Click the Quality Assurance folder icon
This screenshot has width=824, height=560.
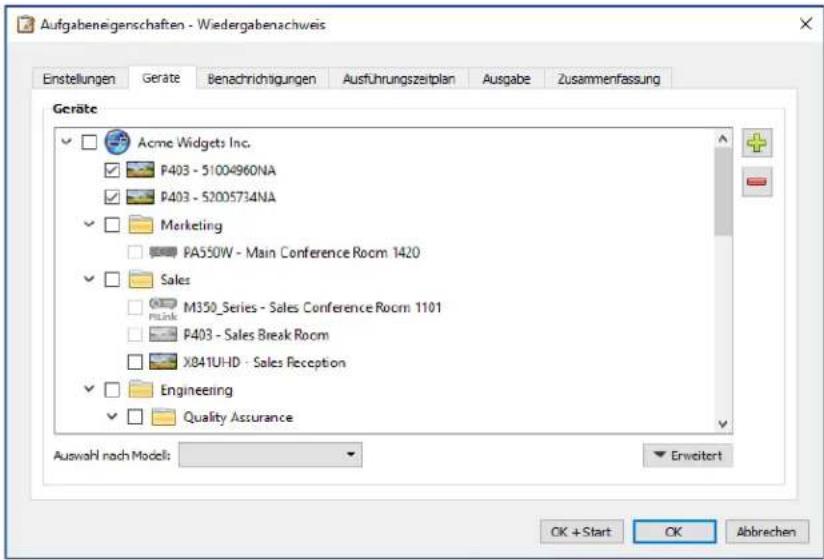click(163, 417)
